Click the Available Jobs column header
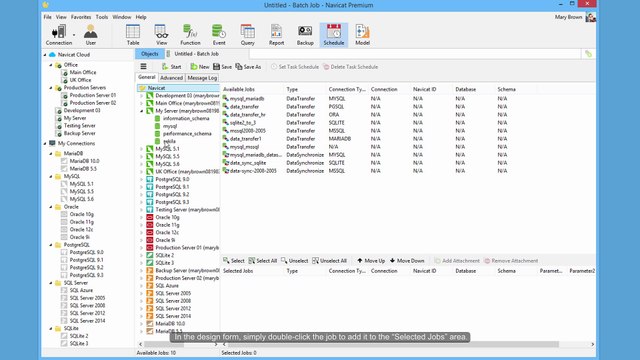Image resolution: width=640 pixels, height=360 pixels. (x=239, y=89)
